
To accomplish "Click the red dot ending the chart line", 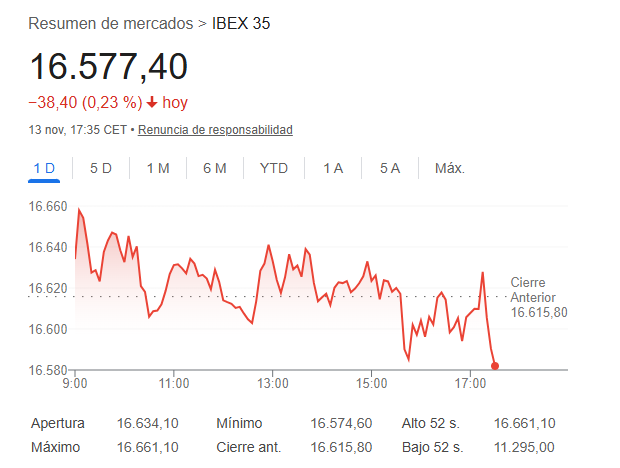I will (x=495, y=366).
